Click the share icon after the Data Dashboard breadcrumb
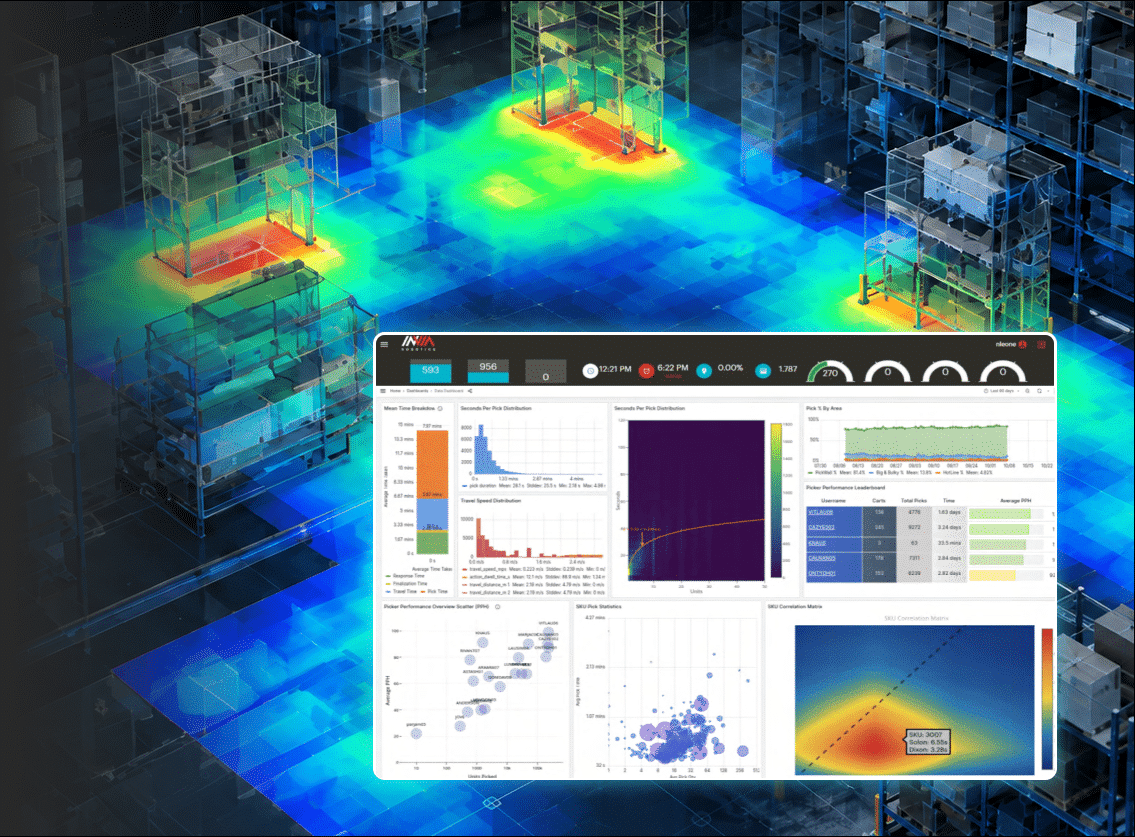The image size is (1135, 837). (x=470, y=391)
